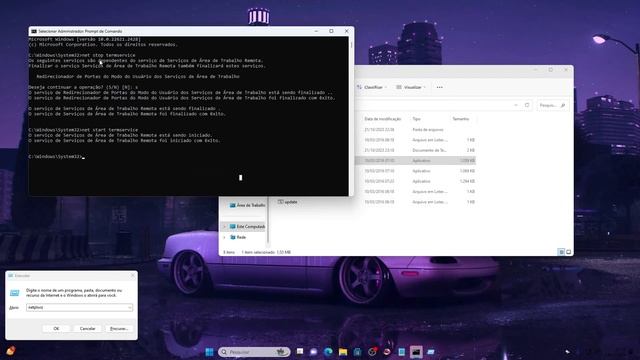The image size is (640, 360).
Task: Open the Visualizar view menu in Explorer
Action: [411, 87]
